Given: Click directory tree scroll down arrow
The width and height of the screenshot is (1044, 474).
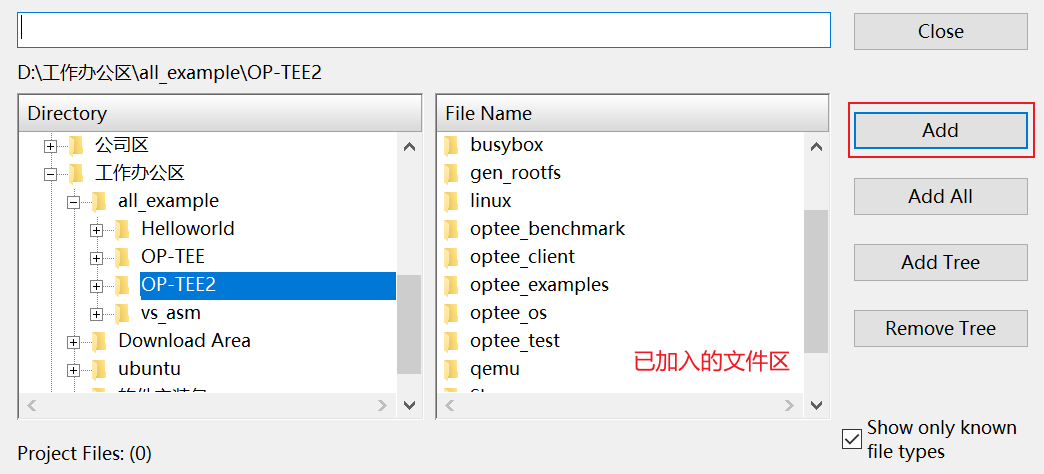Looking at the screenshot, I should (409, 405).
